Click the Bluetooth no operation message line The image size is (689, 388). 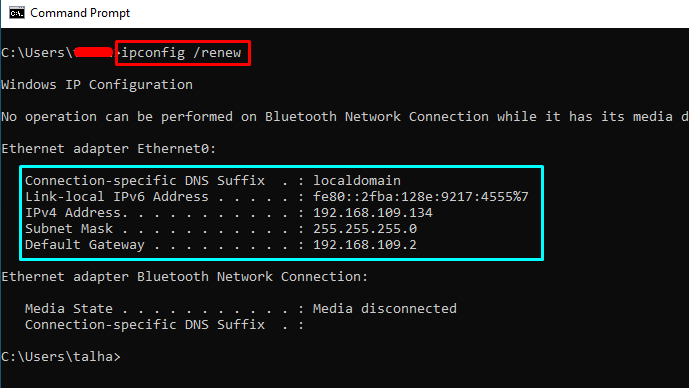pos(345,116)
